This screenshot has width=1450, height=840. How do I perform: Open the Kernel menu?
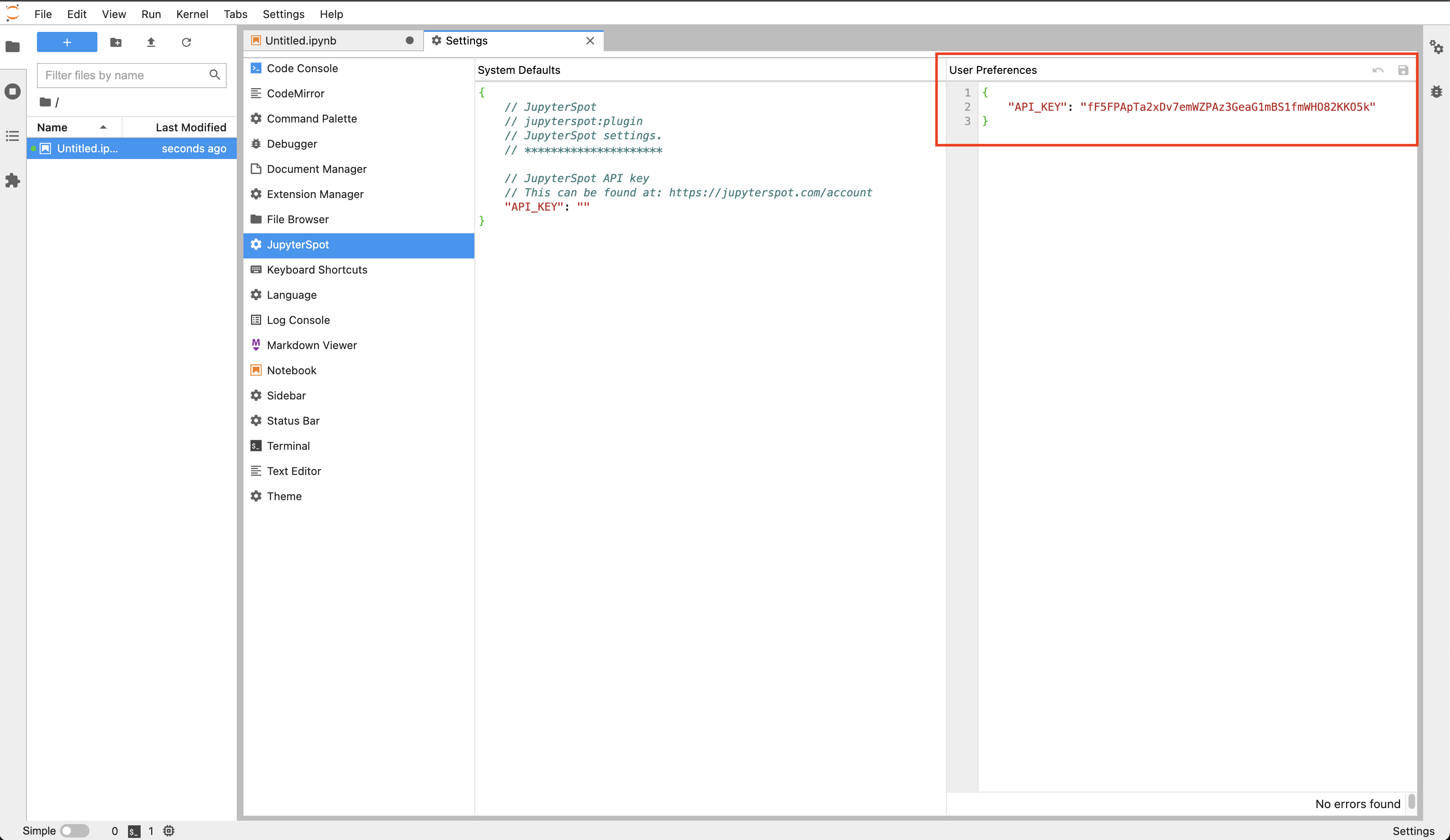pos(192,14)
